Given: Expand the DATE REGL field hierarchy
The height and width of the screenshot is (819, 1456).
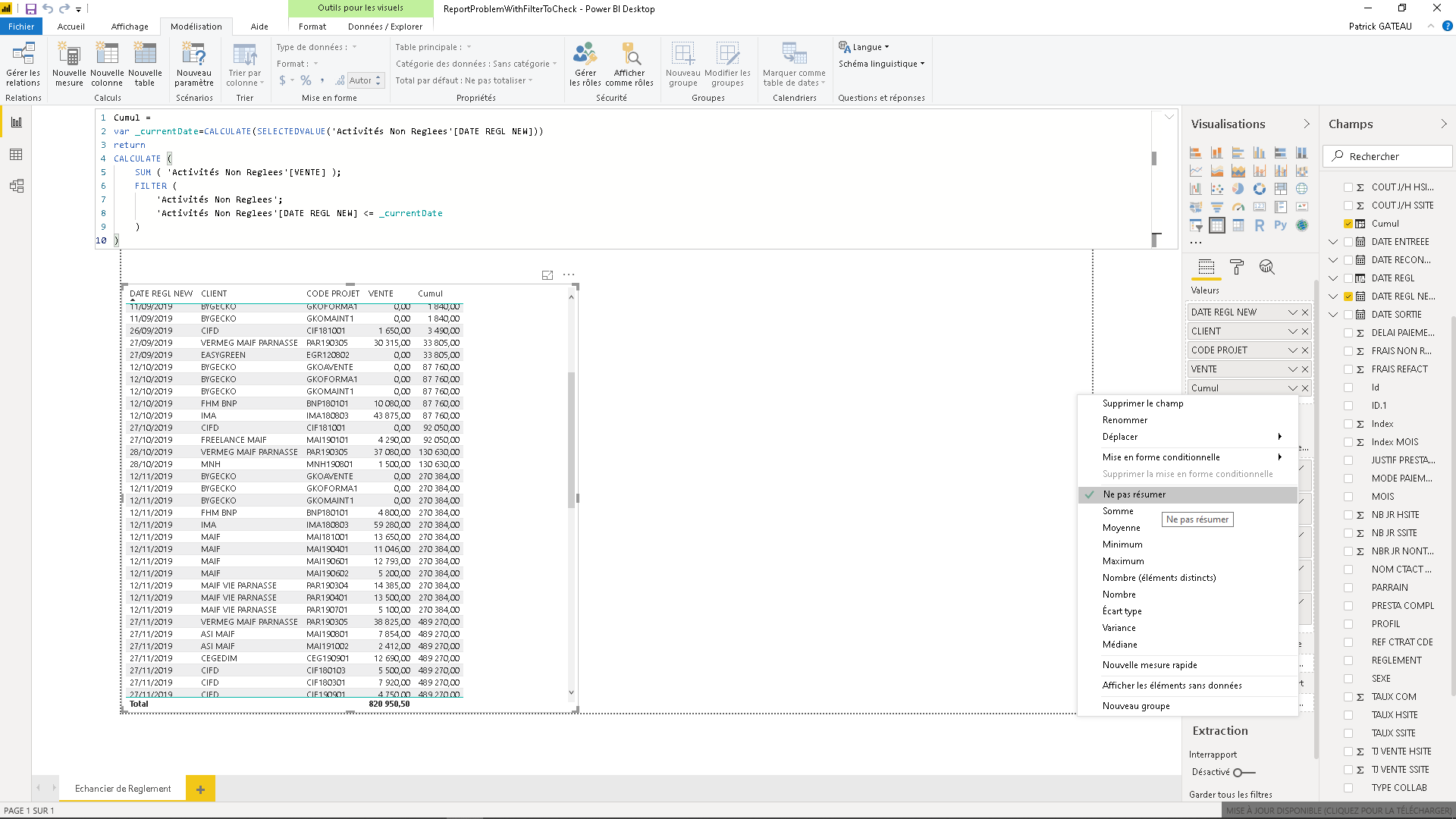Looking at the screenshot, I should (x=1333, y=278).
